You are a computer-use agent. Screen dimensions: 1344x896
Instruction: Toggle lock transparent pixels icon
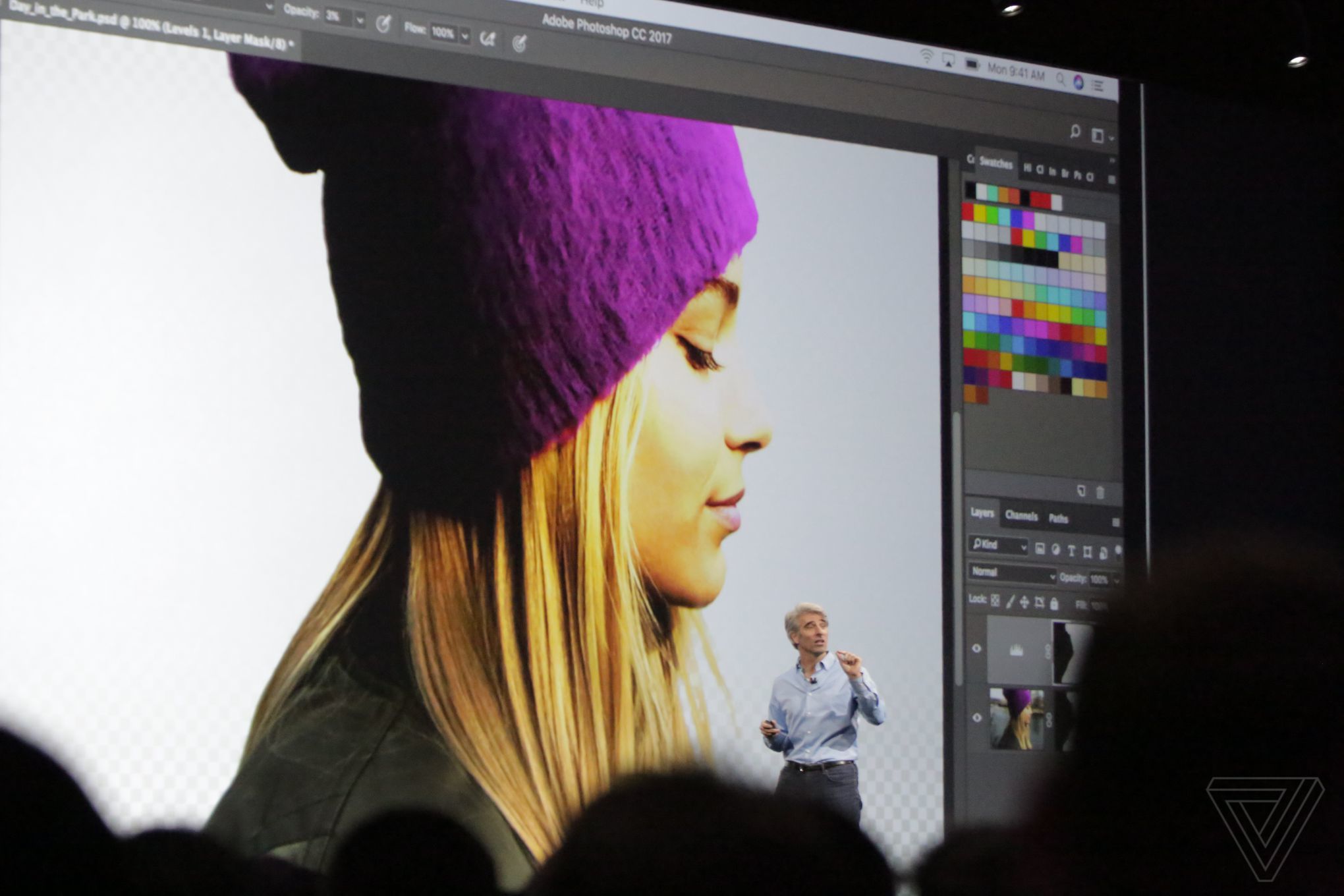point(995,600)
